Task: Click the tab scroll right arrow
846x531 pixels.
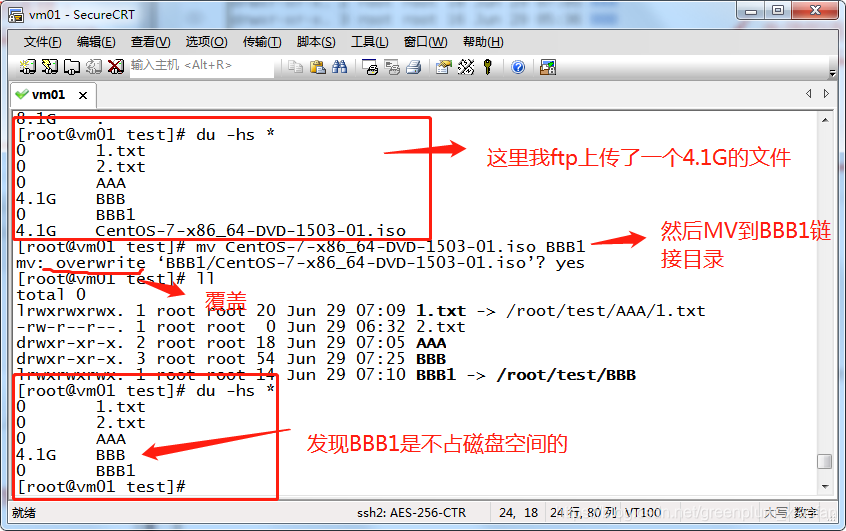Action: pos(826,94)
